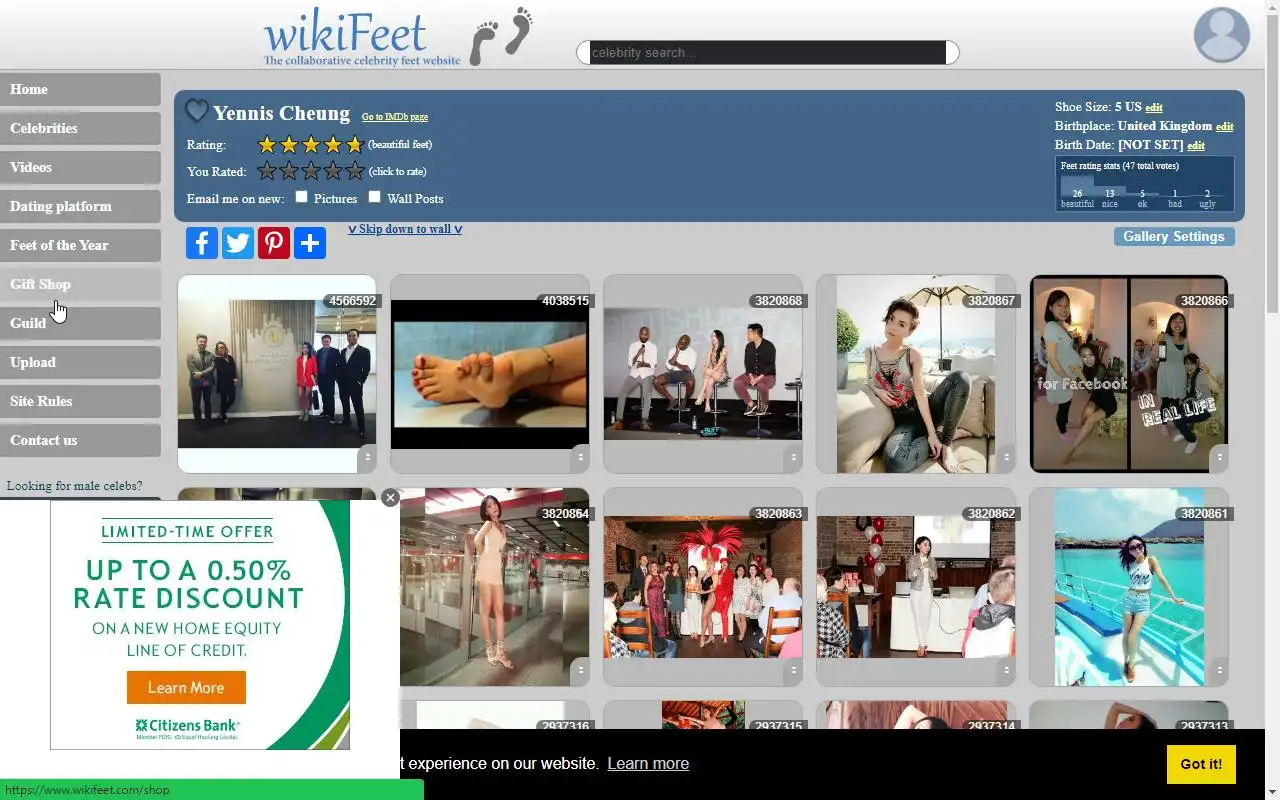Edit the Birth Date value

(1196, 146)
